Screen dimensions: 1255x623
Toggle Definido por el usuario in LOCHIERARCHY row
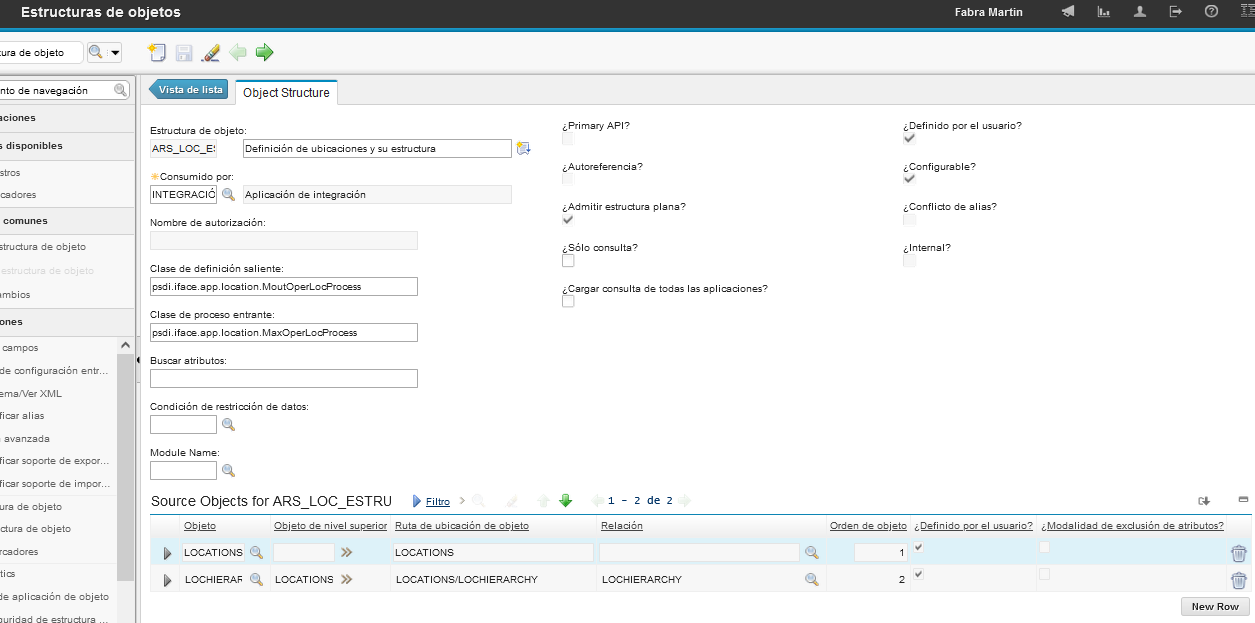(919, 574)
